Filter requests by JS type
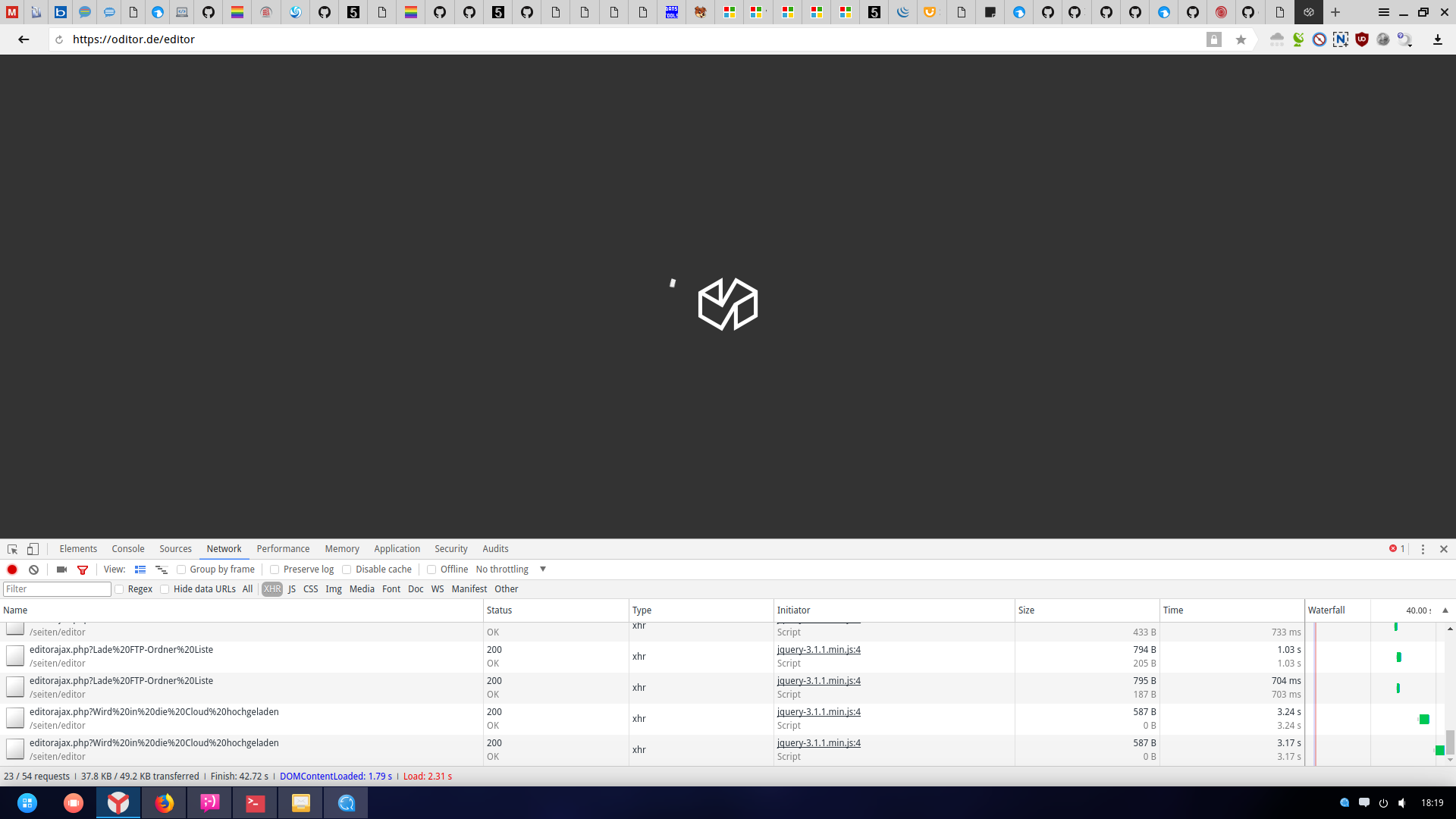The height and width of the screenshot is (819, 1456). tap(292, 589)
